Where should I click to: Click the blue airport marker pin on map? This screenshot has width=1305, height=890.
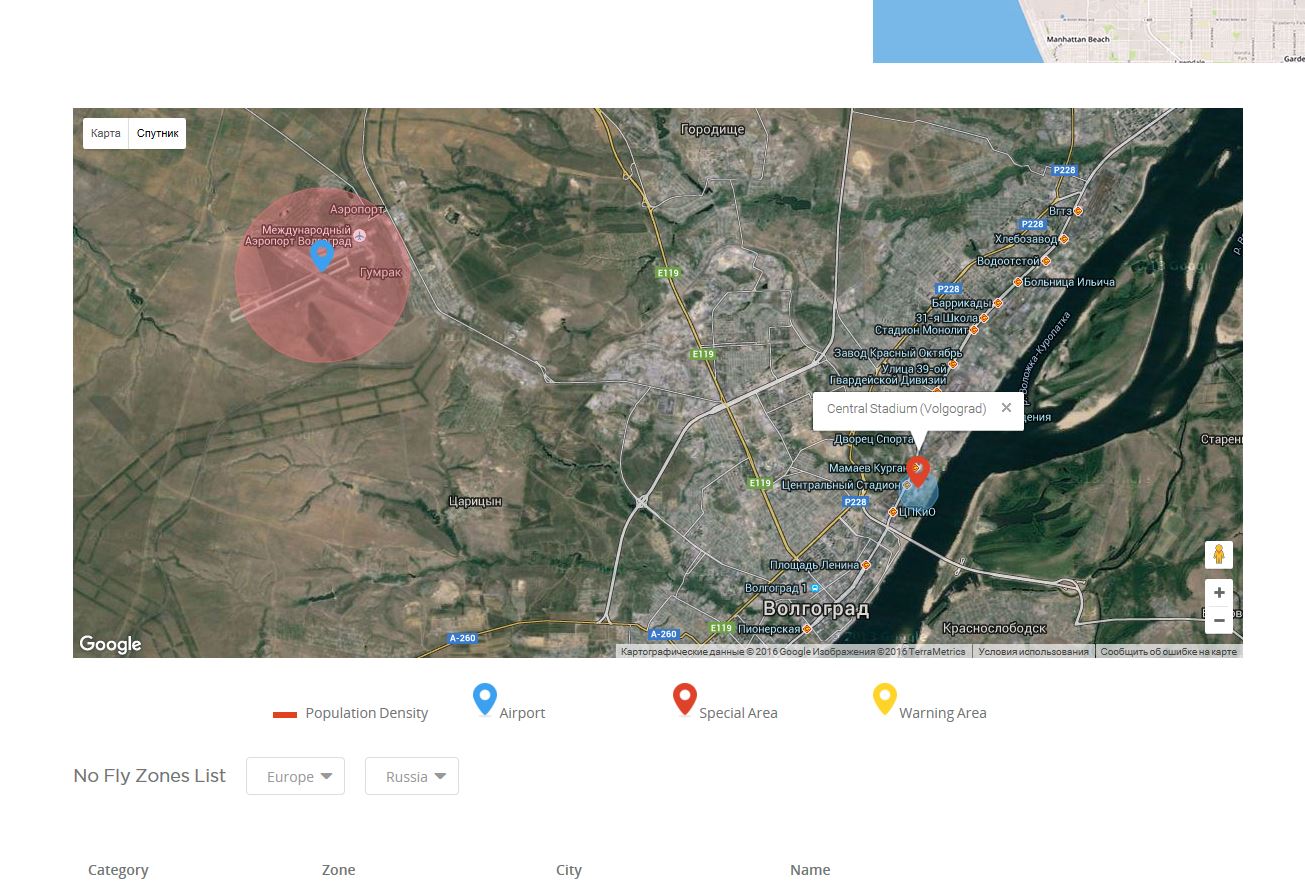click(x=321, y=254)
